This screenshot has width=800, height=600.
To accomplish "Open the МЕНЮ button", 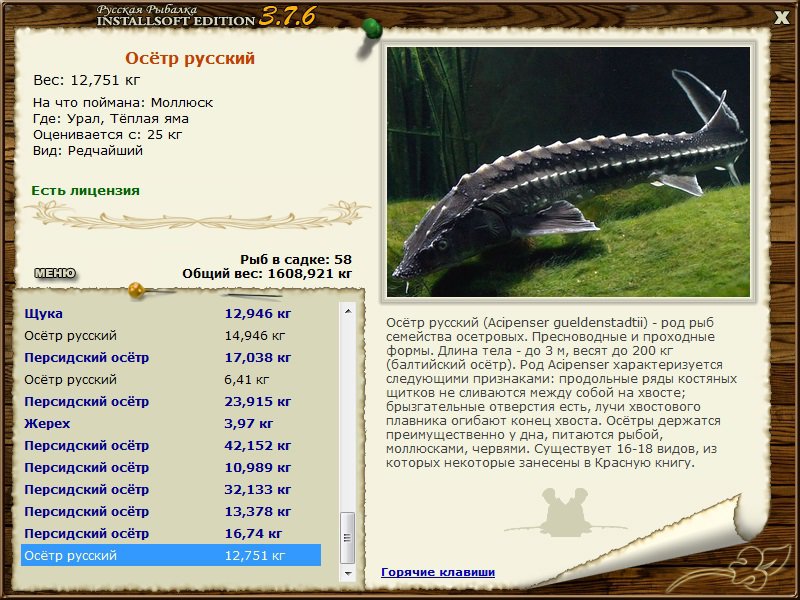I will pyautogui.click(x=55, y=273).
